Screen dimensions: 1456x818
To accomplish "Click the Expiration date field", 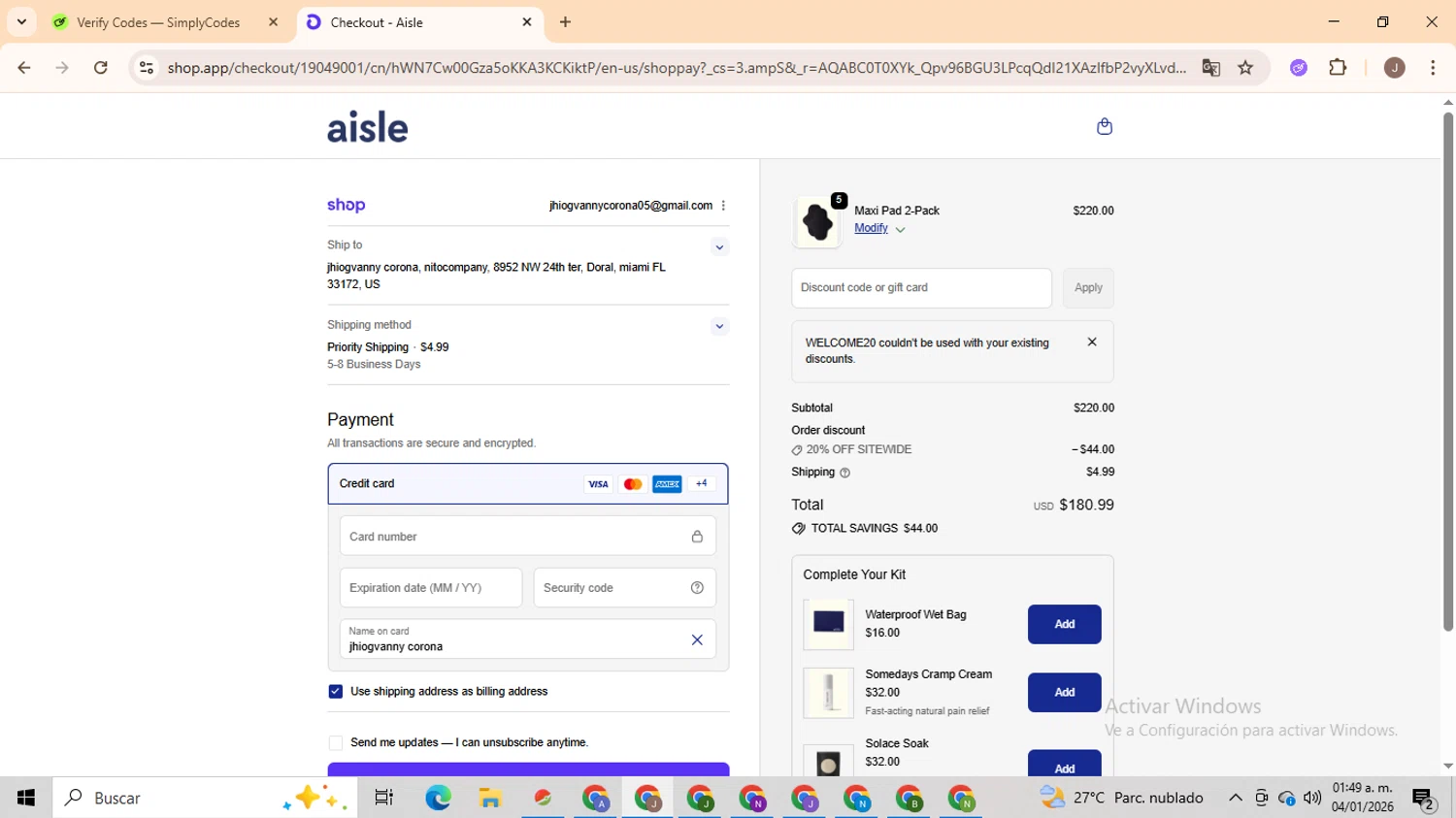I will (x=431, y=588).
